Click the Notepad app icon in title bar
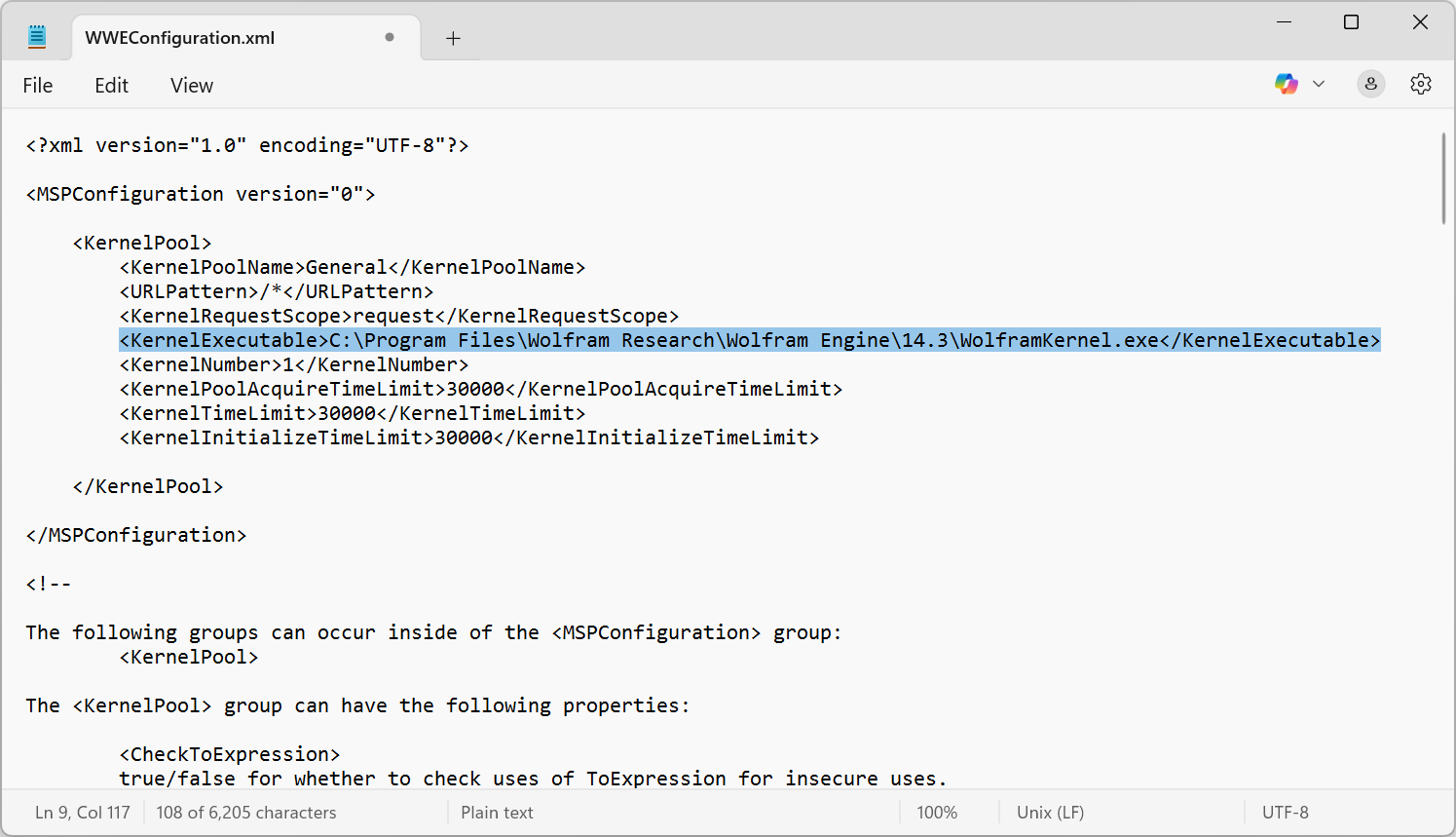The height and width of the screenshot is (837, 1456). tap(37, 37)
